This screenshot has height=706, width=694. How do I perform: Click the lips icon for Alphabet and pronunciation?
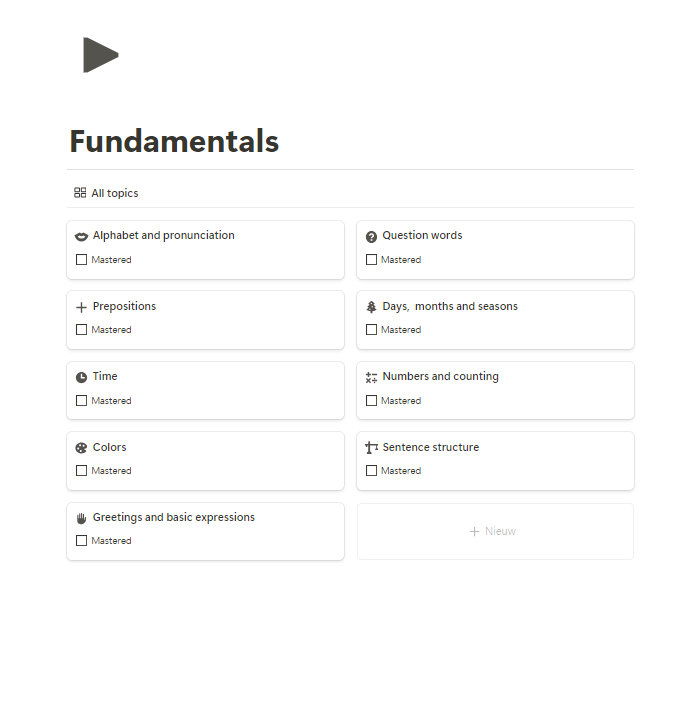pos(81,237)
